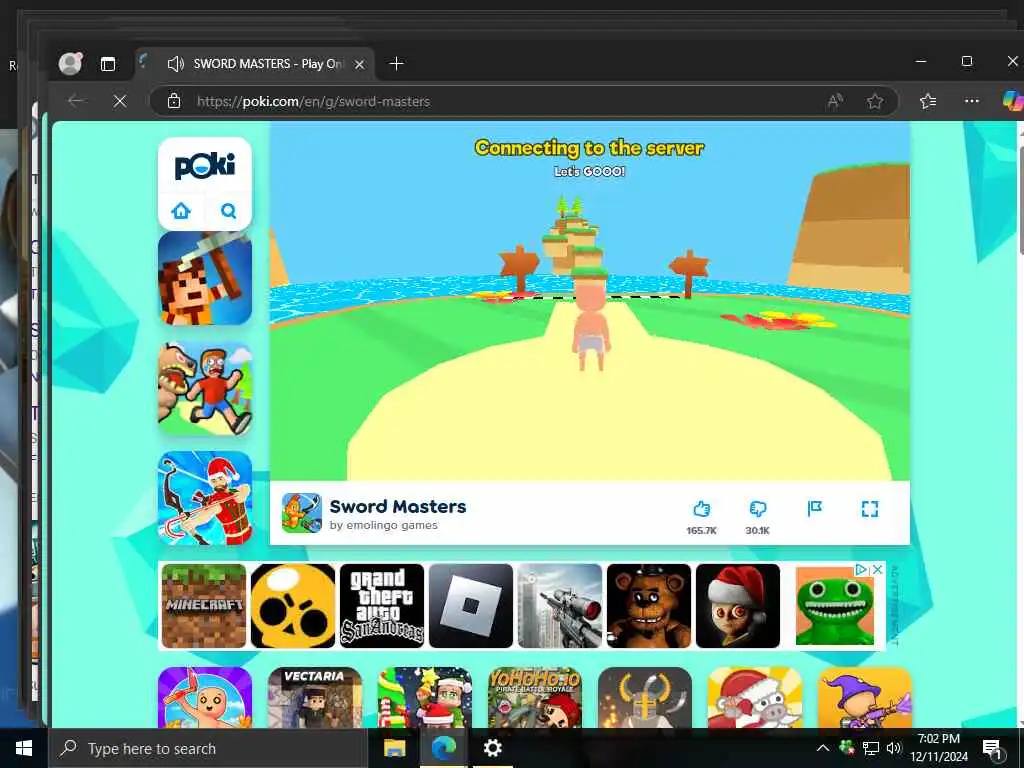Click the Poki logo
Image resolution: width=1024 pixels, height=768 pixels.
[204, 166]
